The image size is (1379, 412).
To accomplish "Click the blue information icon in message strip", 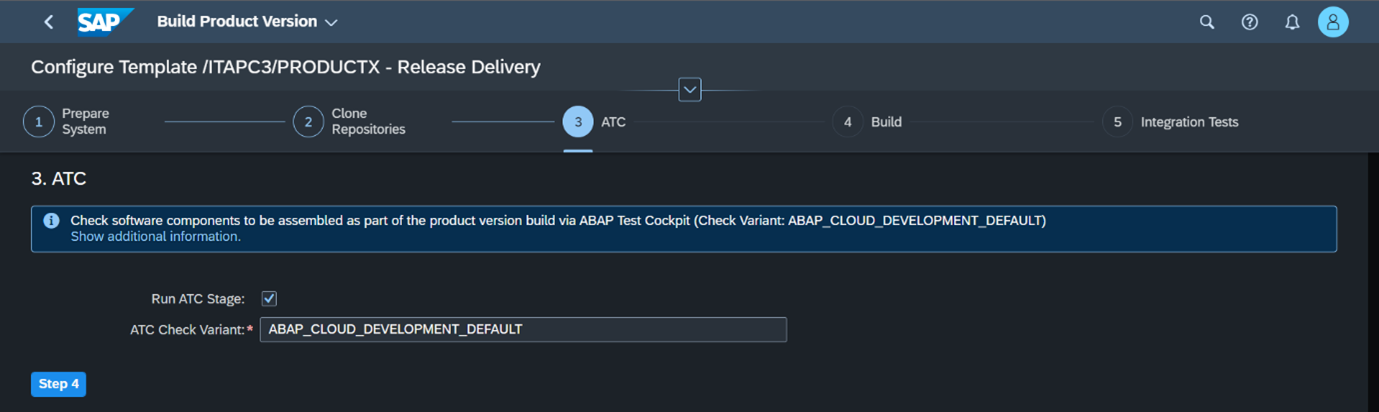I will pos(51,221).
